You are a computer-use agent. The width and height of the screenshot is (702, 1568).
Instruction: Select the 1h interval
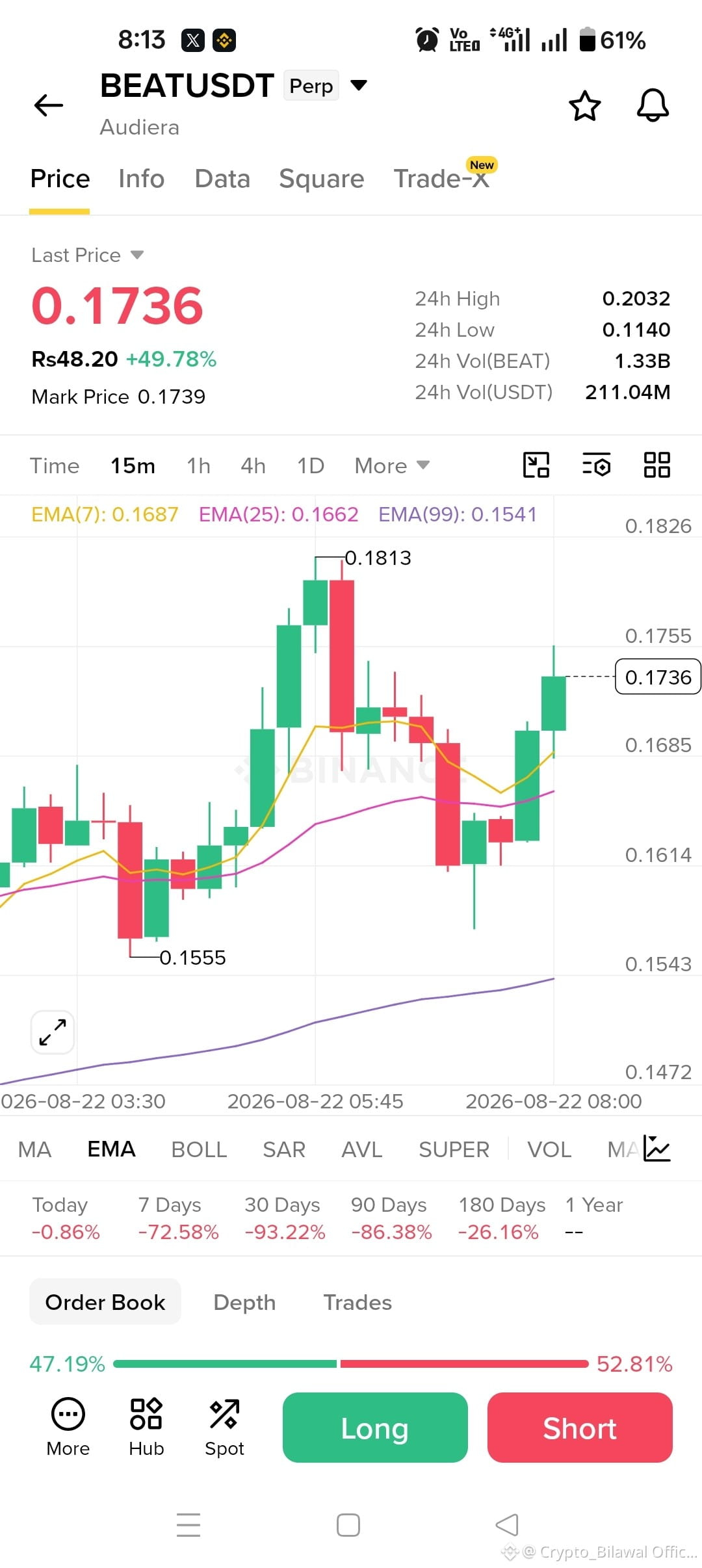198,465
